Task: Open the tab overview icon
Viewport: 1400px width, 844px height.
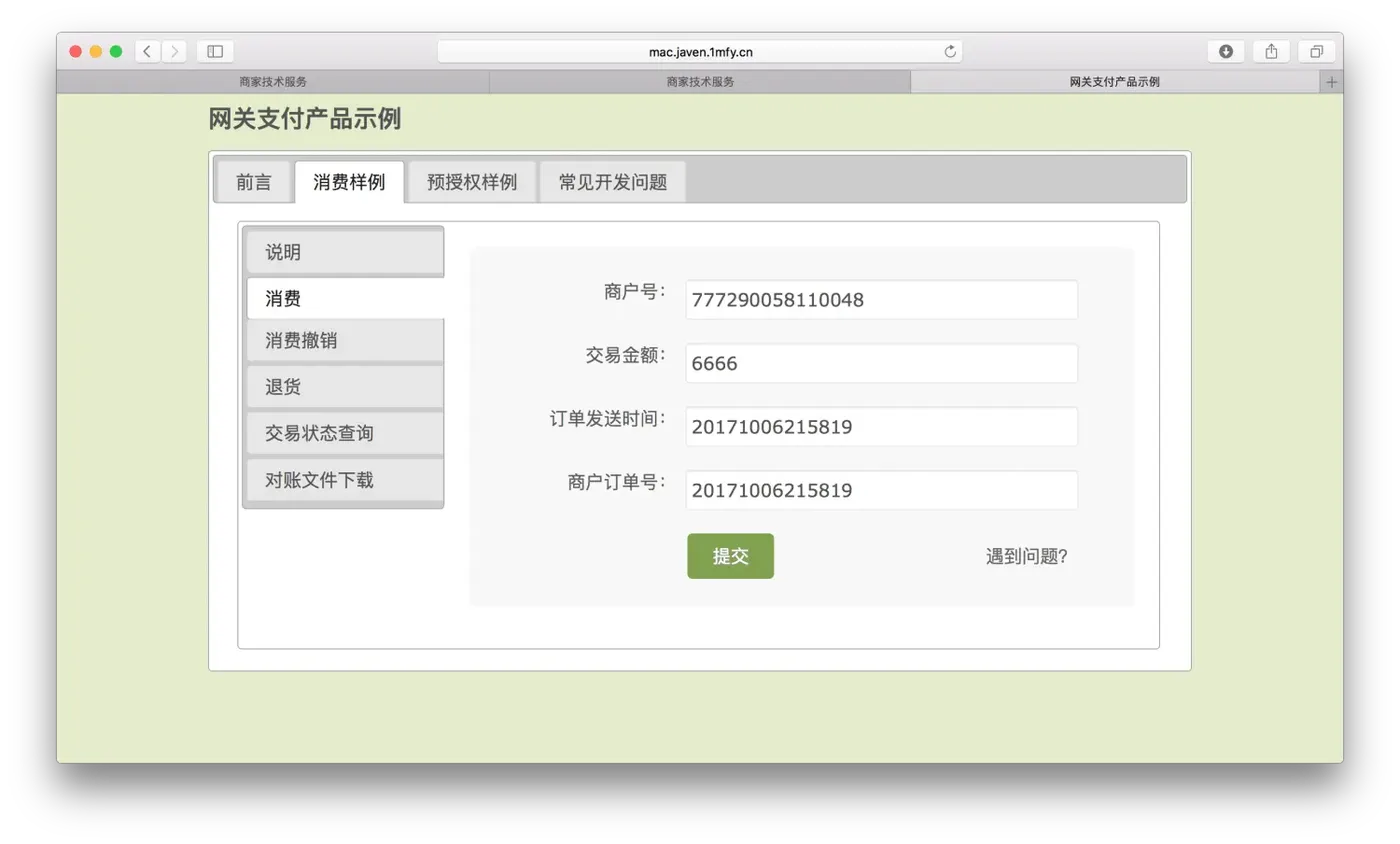Action: [1316, 51]
